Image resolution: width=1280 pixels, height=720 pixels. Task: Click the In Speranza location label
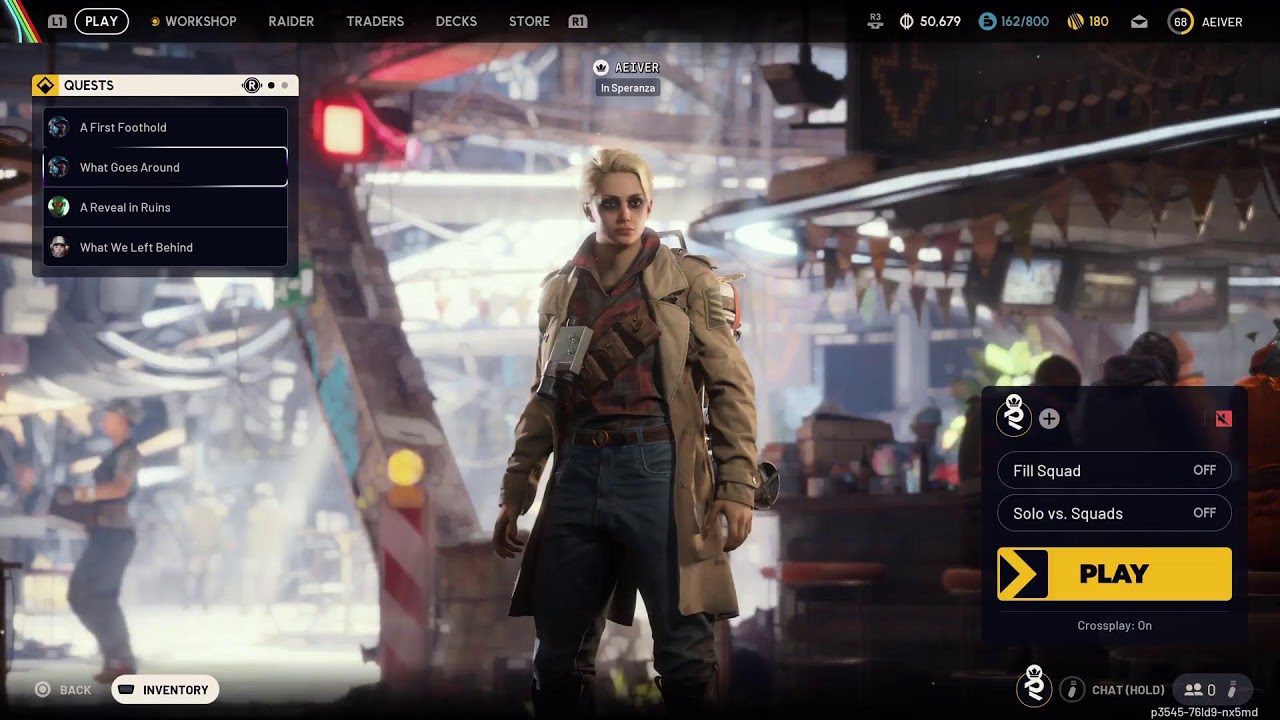[628, 88]
